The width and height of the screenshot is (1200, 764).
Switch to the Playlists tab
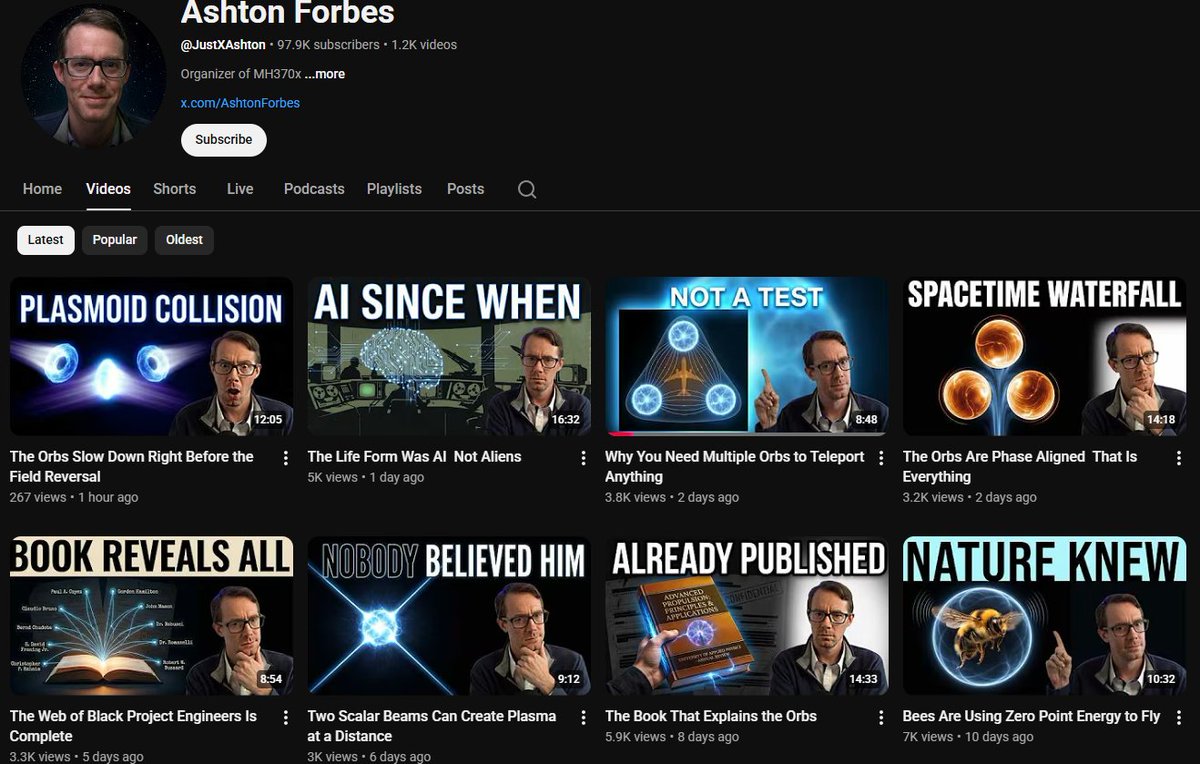pos(394,189)
